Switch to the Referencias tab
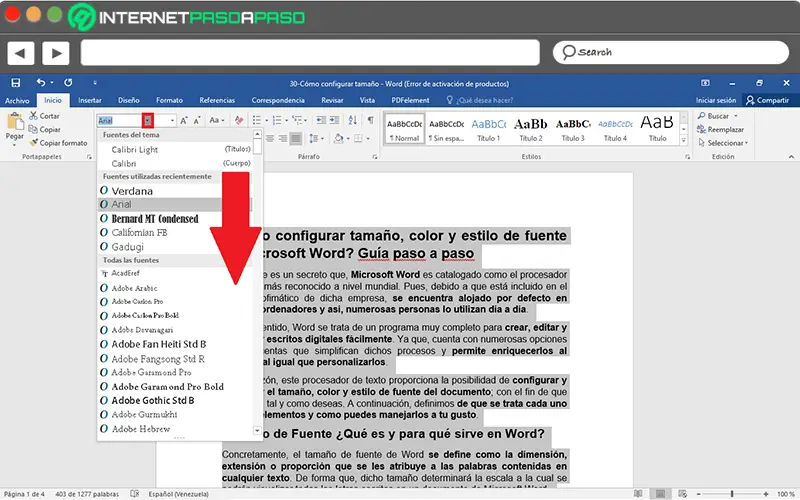This screenshot has width=800, height=500. 217,101
